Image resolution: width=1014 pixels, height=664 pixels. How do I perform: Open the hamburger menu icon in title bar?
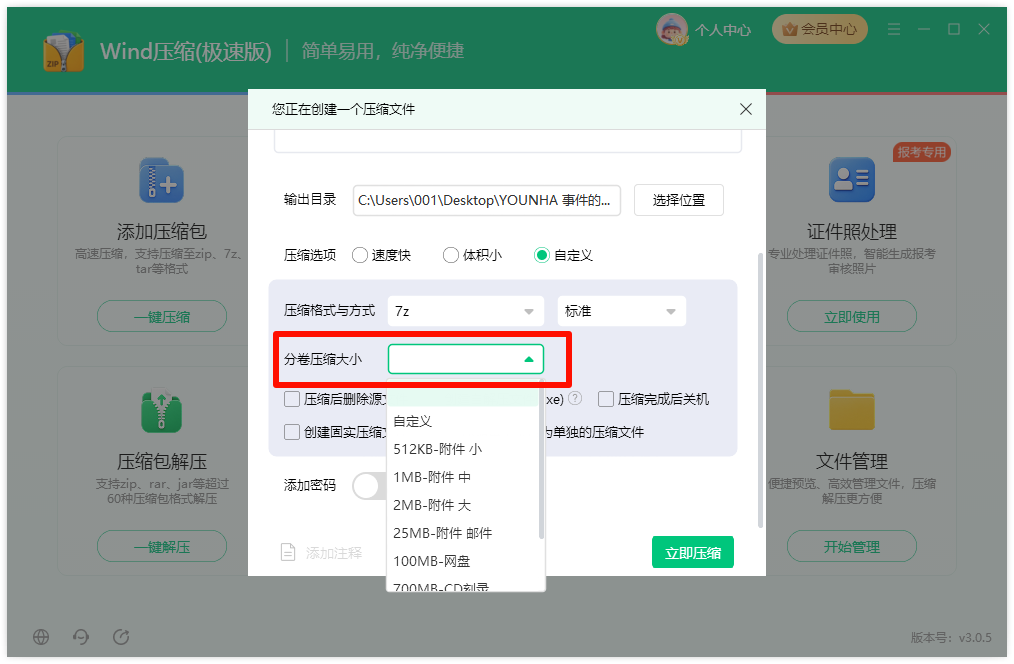click(x=894, y=29)
